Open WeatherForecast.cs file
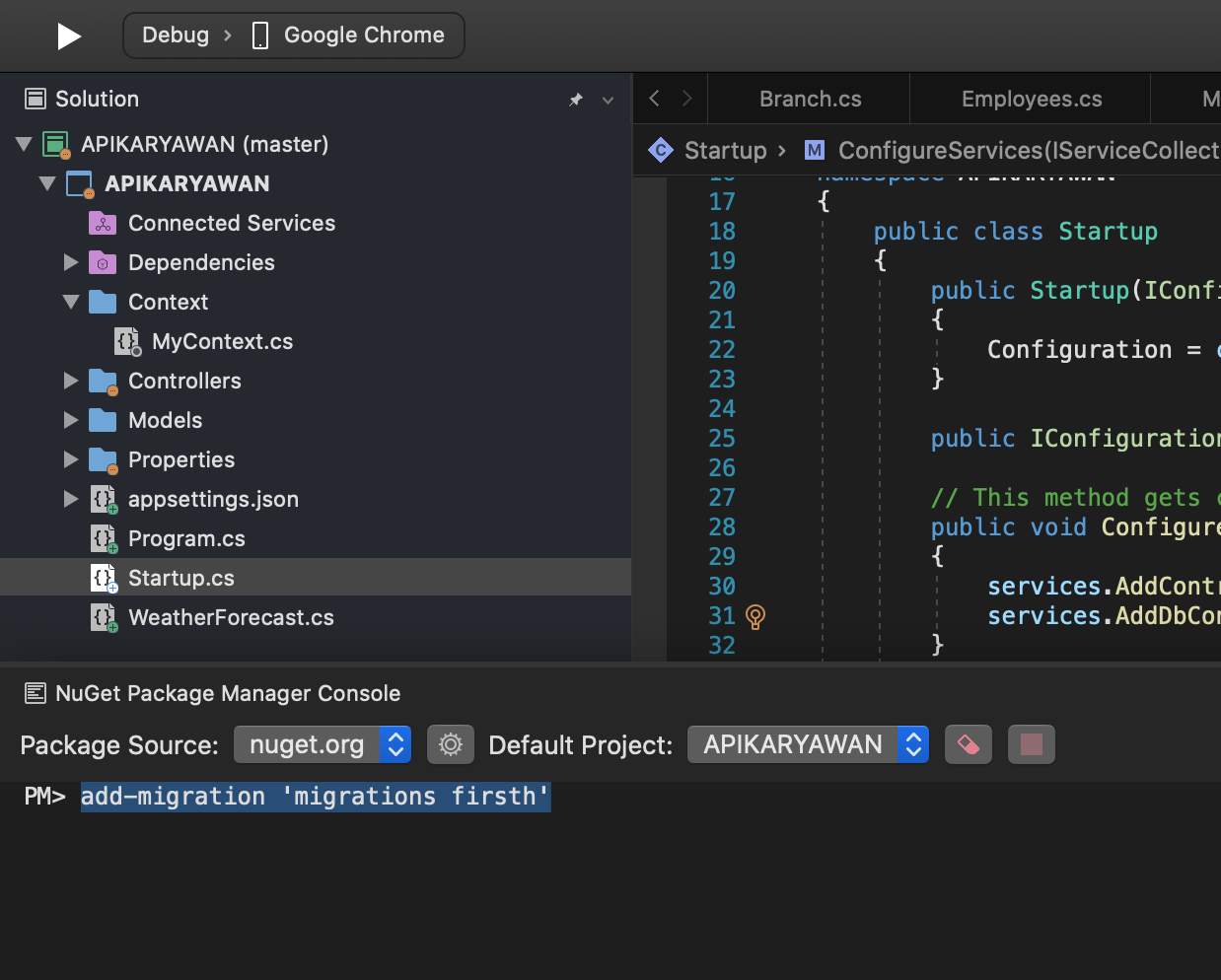 point(231,617)
